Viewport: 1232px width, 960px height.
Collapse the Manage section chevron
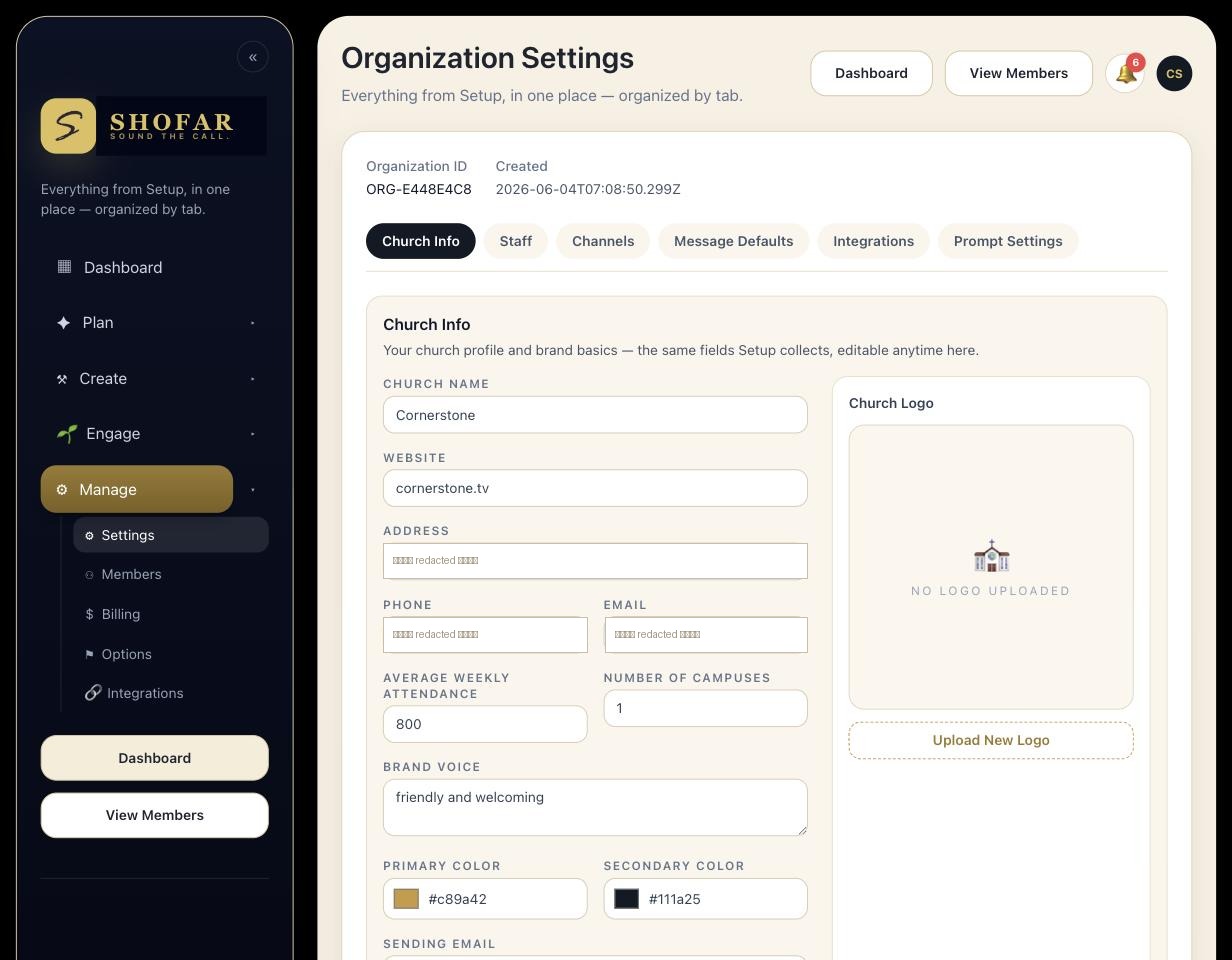pos(252,490)
